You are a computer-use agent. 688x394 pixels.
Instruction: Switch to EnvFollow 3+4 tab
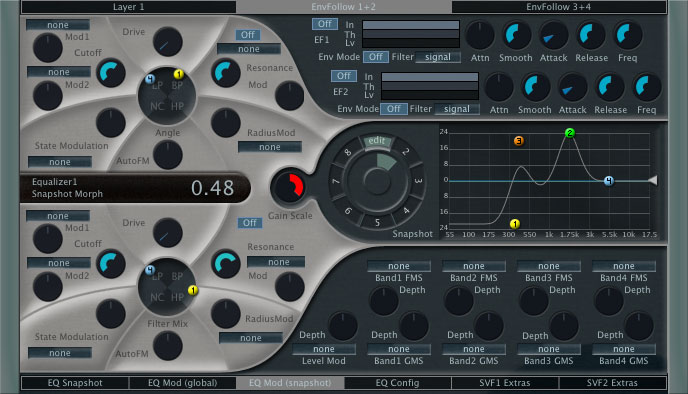559,7
